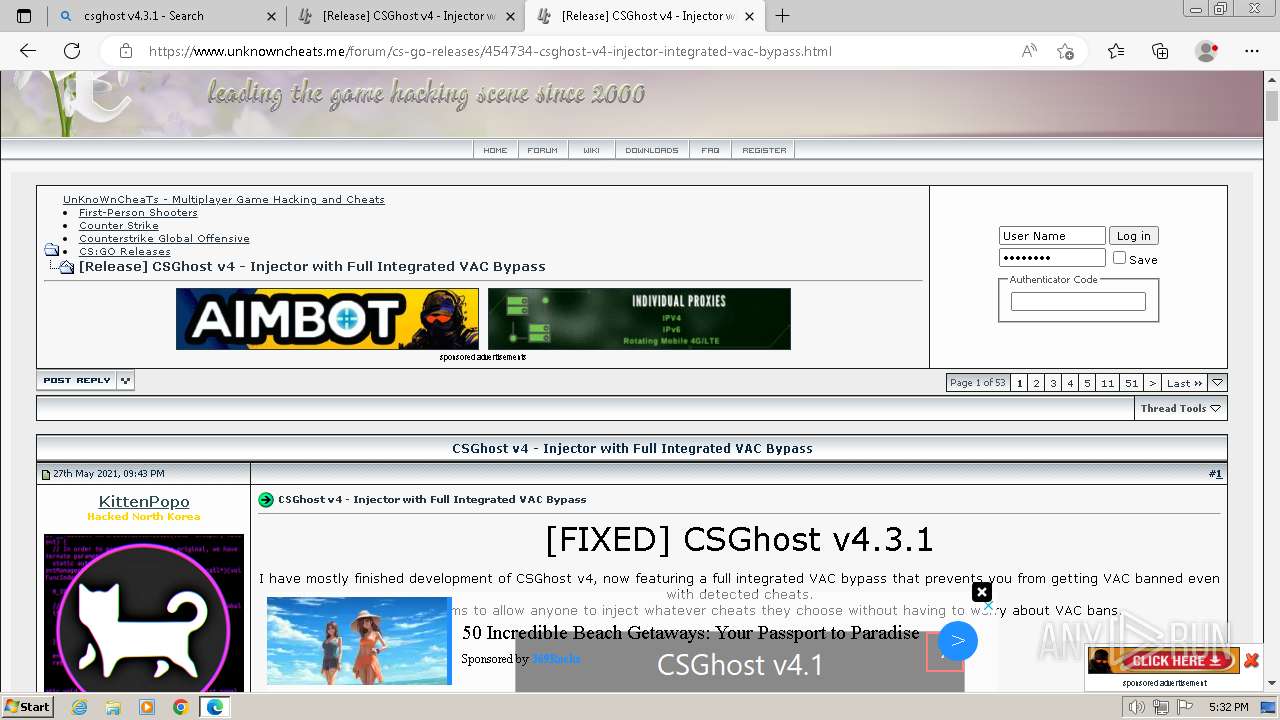
Task: Go to thread page 3
Action: tap(1053, 383)
